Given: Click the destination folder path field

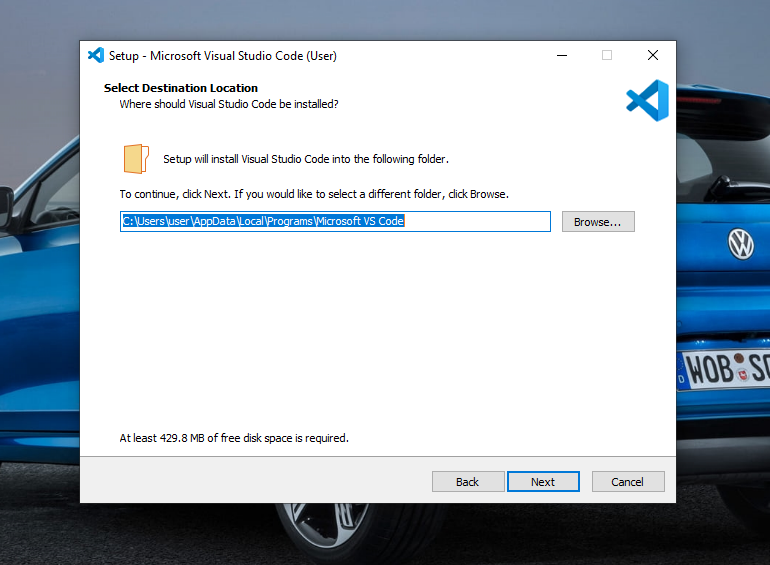Looking at the screenshot, I should pyautogui.click(x=335, y=221).
